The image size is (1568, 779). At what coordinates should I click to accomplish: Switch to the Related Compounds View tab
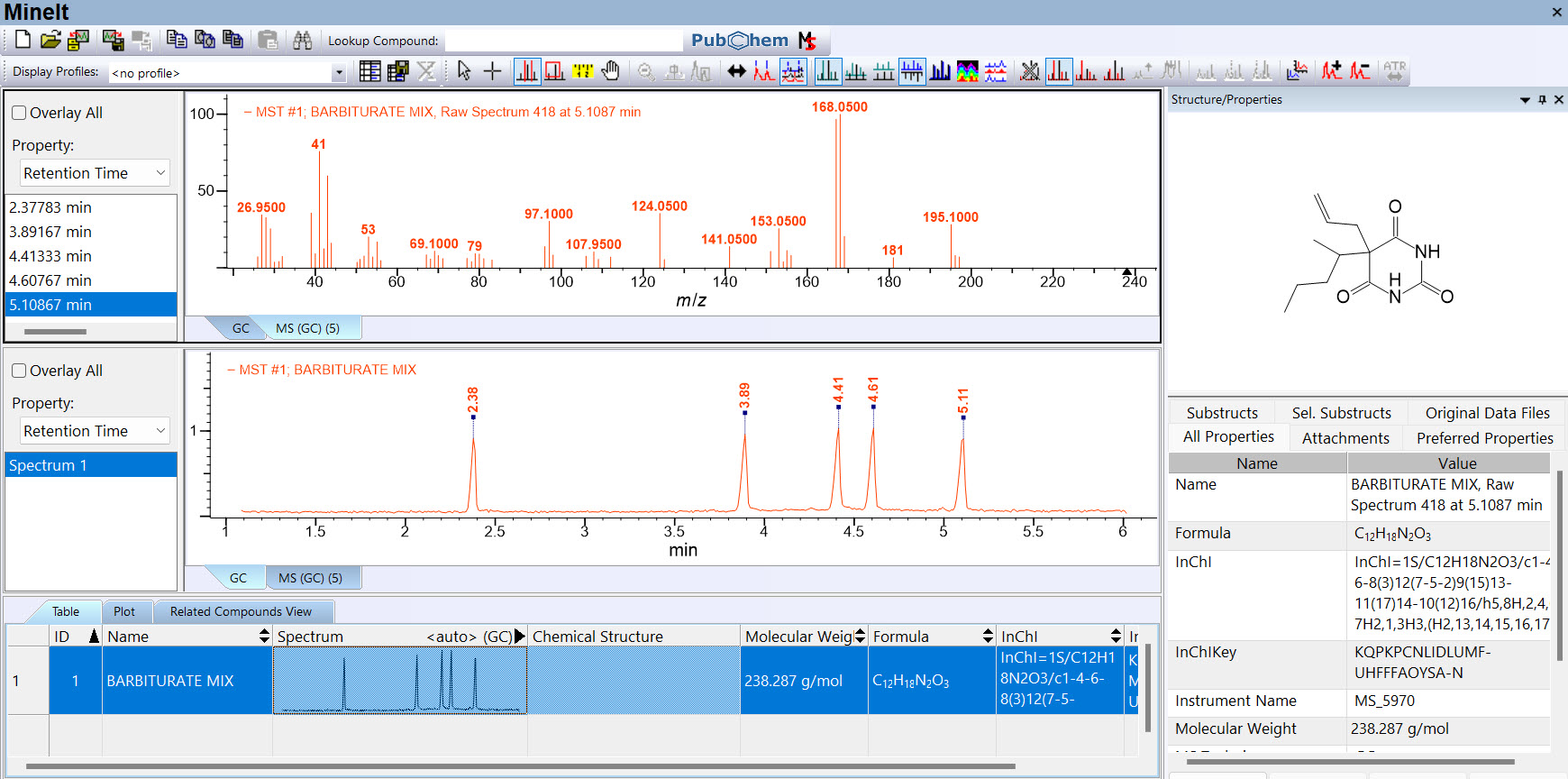point(241,611)
